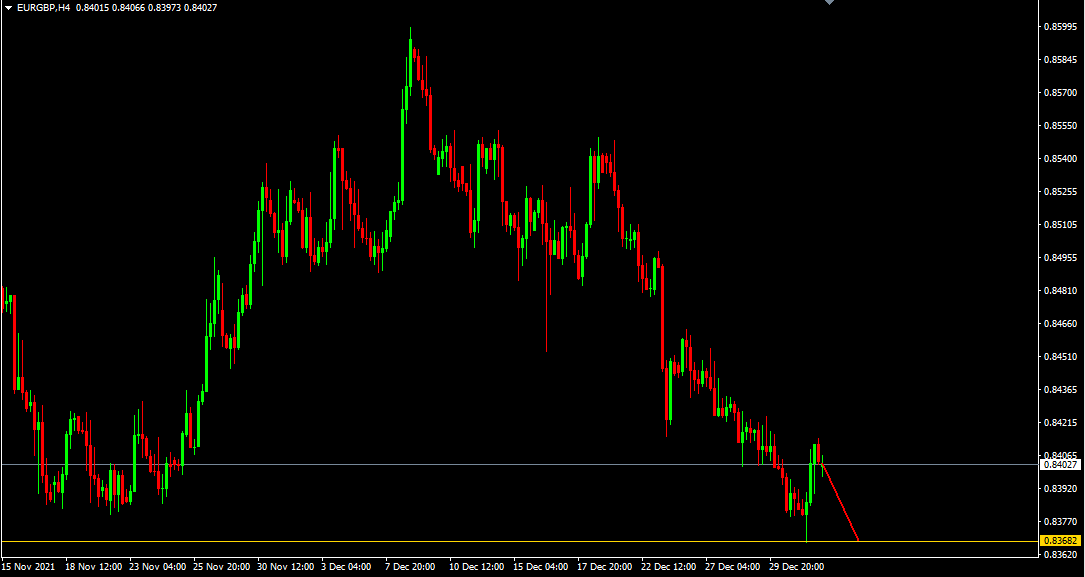
Task: Click the 10 Dec 12:00 time label
Action: [x=477, y=567]
